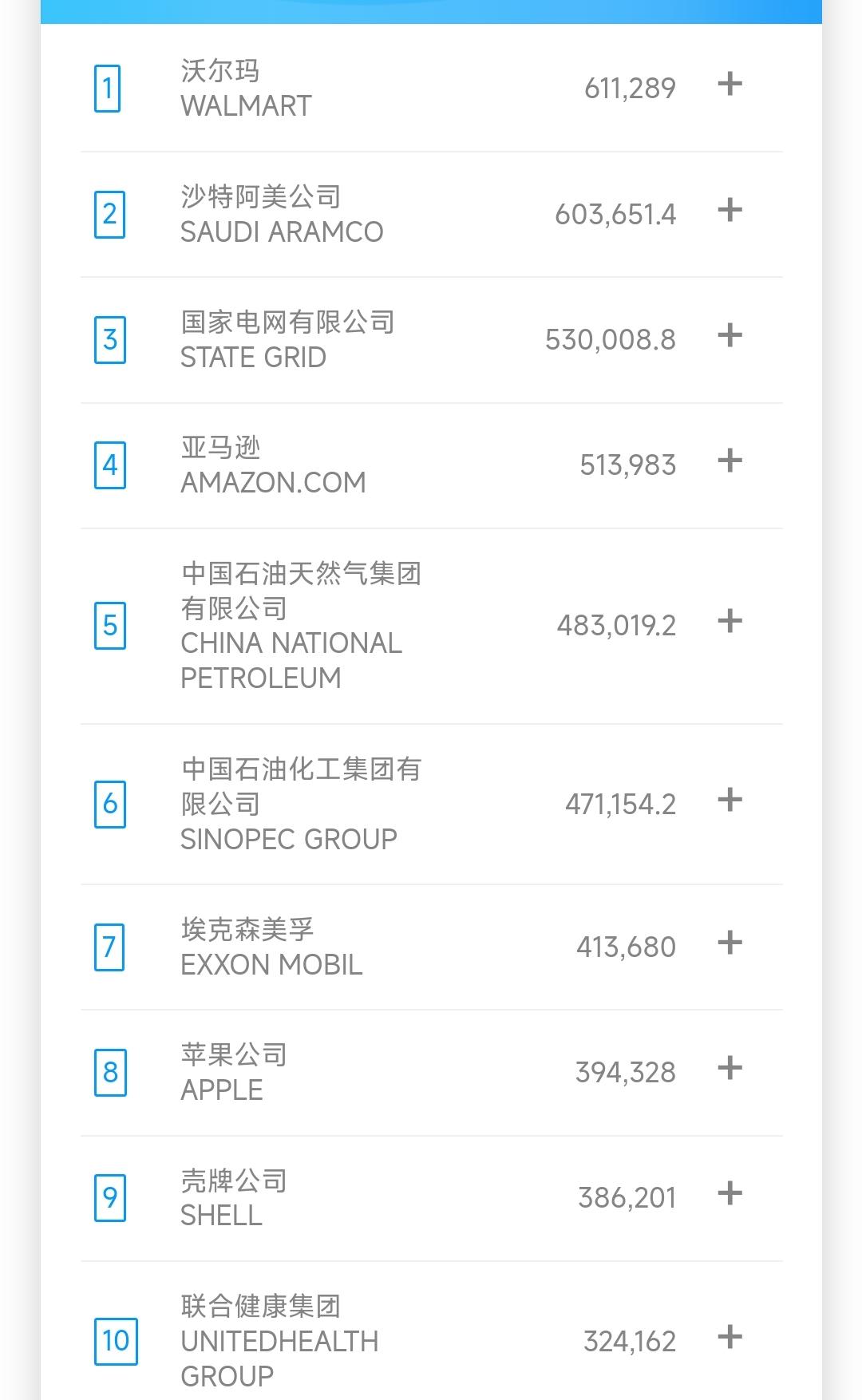
Task: Show Shell details via plus icon
Action: 730,1193
